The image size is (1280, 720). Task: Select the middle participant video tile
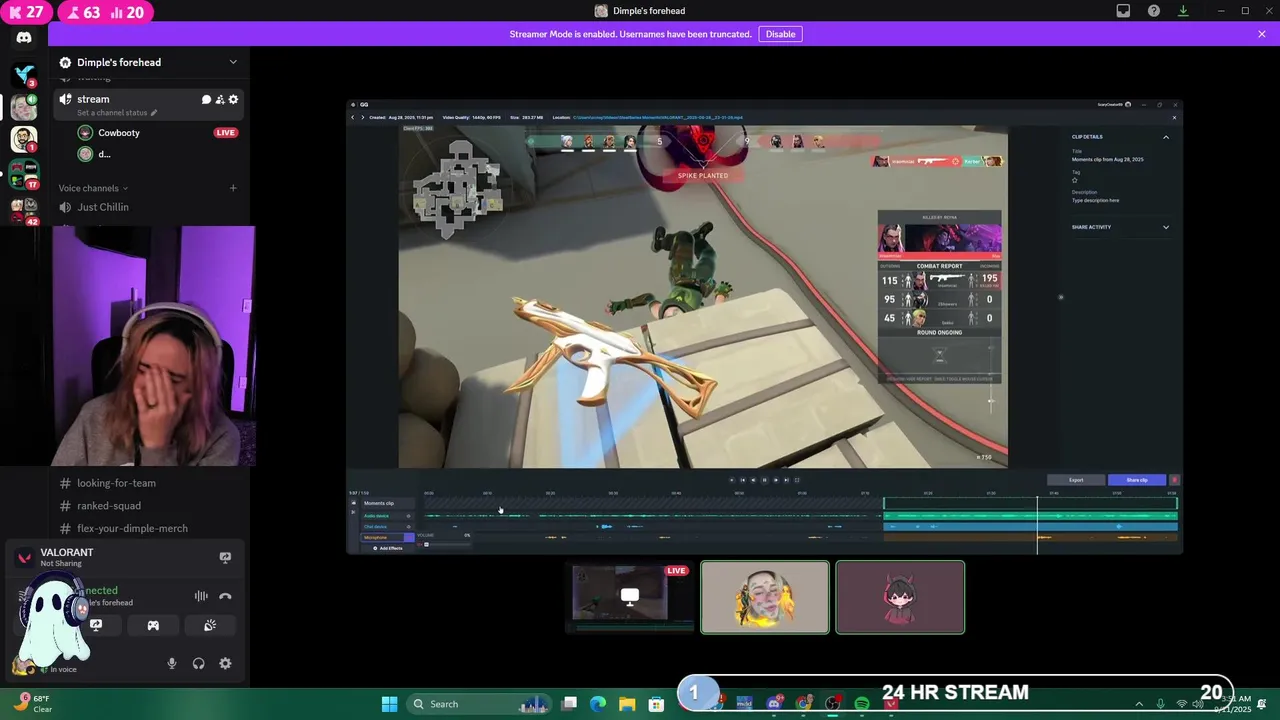click(765, 597)
